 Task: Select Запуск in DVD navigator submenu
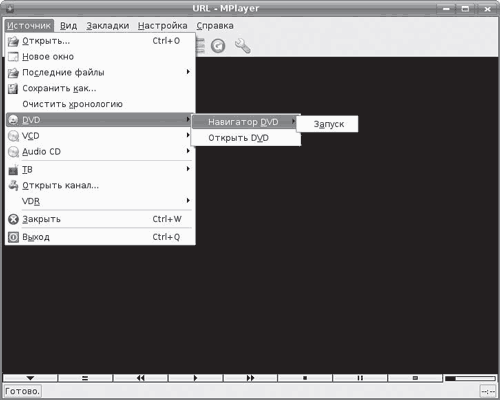pos(328,124)
